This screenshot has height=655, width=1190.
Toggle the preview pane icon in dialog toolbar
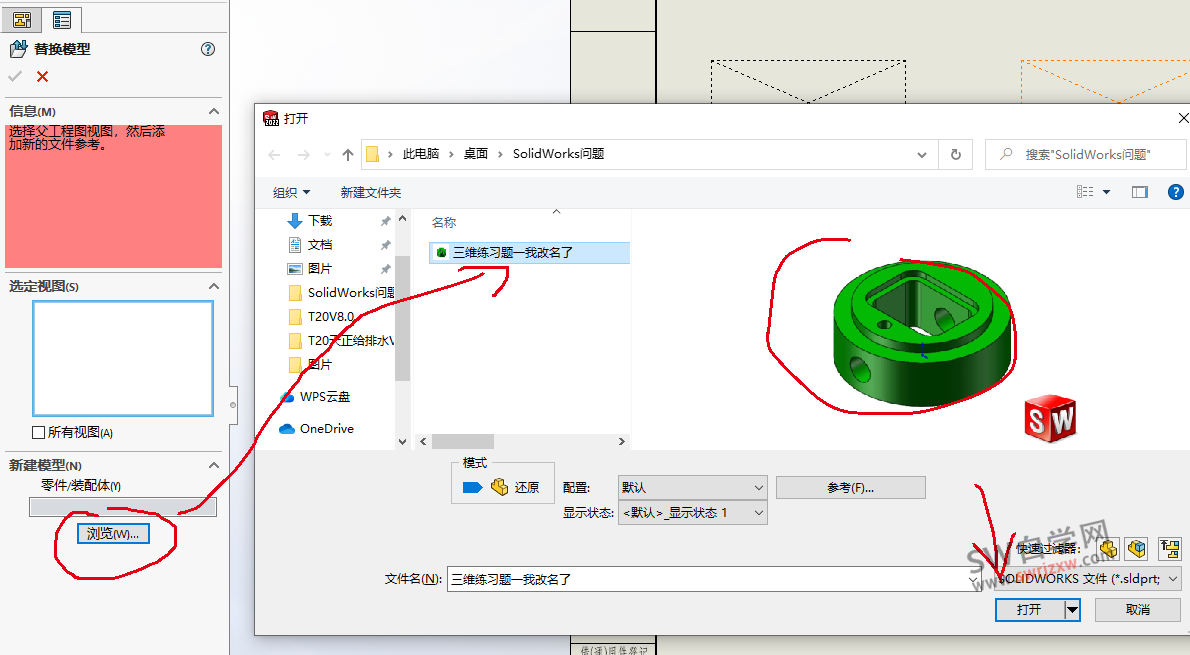pyautogui.click(x=1139, y=191)
